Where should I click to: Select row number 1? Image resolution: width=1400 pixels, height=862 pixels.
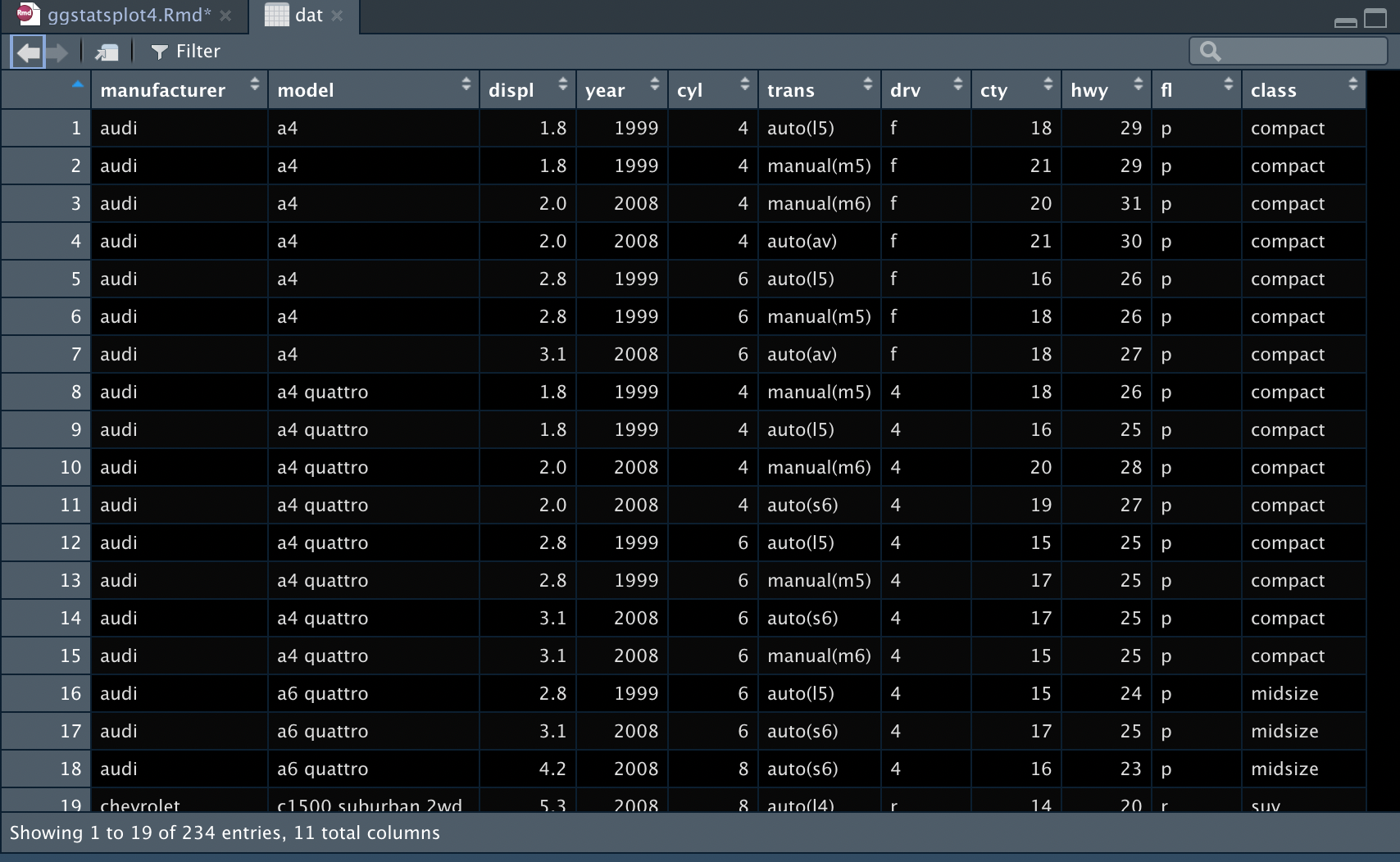[x=76, y=128]
